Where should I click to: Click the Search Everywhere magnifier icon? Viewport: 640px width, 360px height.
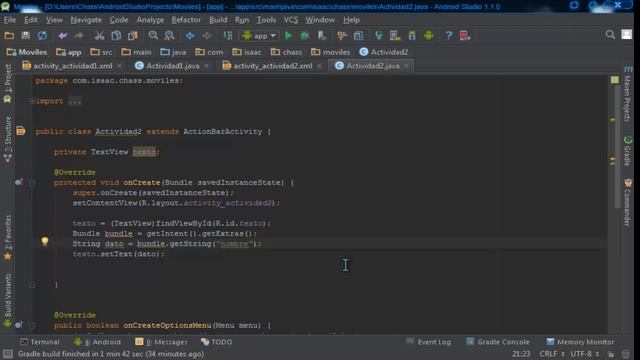(x=610, y=35)
